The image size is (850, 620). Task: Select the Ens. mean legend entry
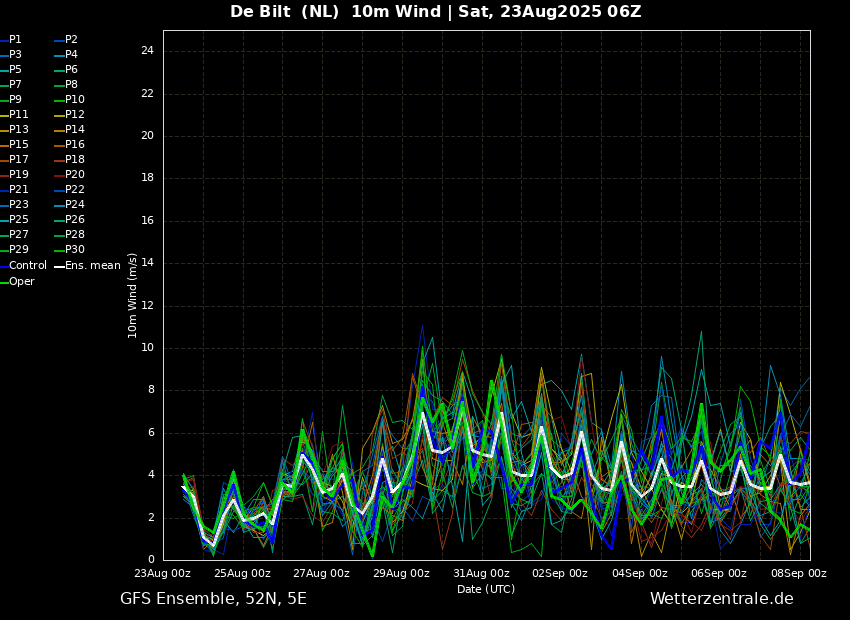click(92, 266)
